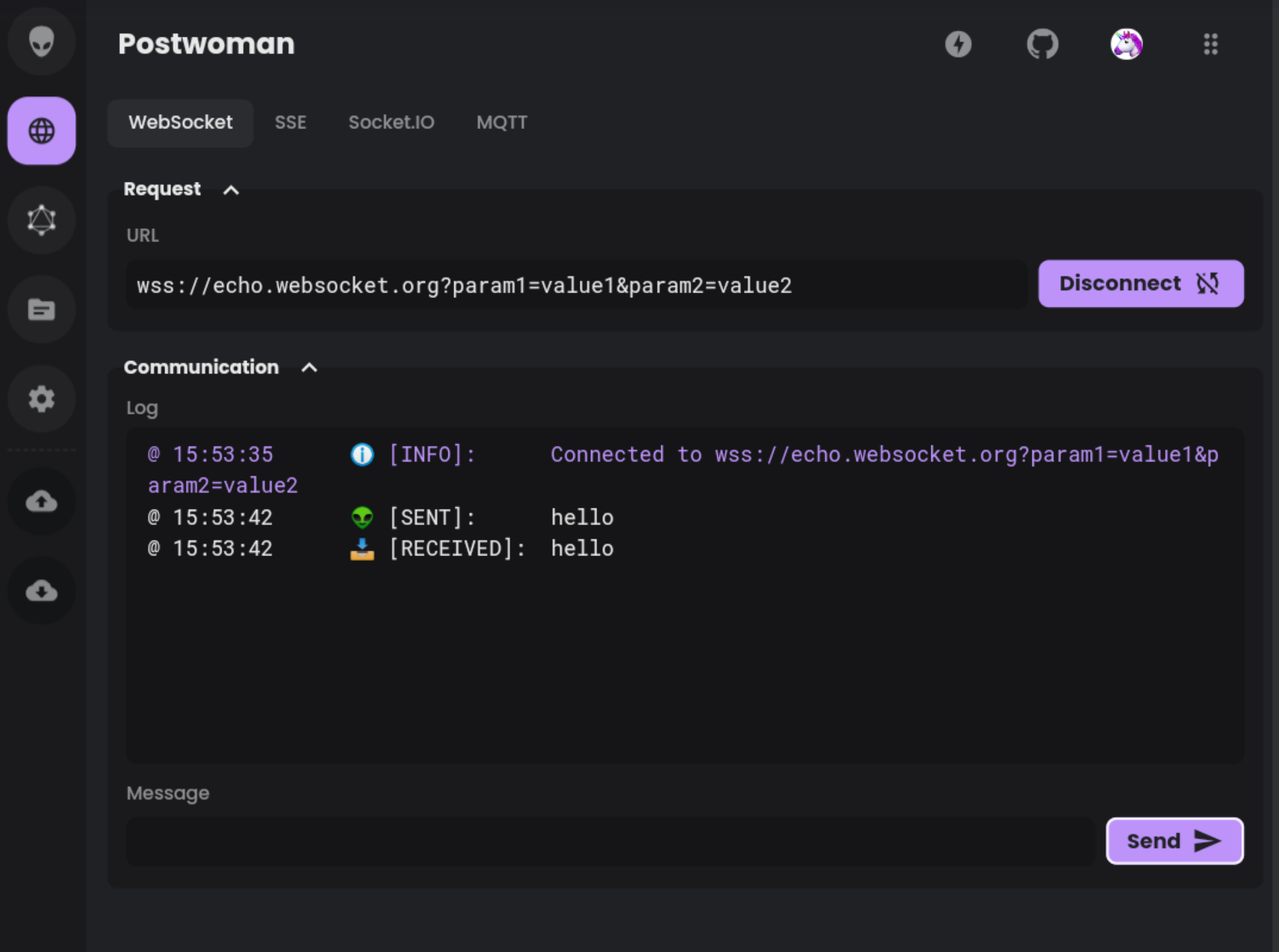Switch to the SSE tab

pyautogui.click(x=291, y=122)
